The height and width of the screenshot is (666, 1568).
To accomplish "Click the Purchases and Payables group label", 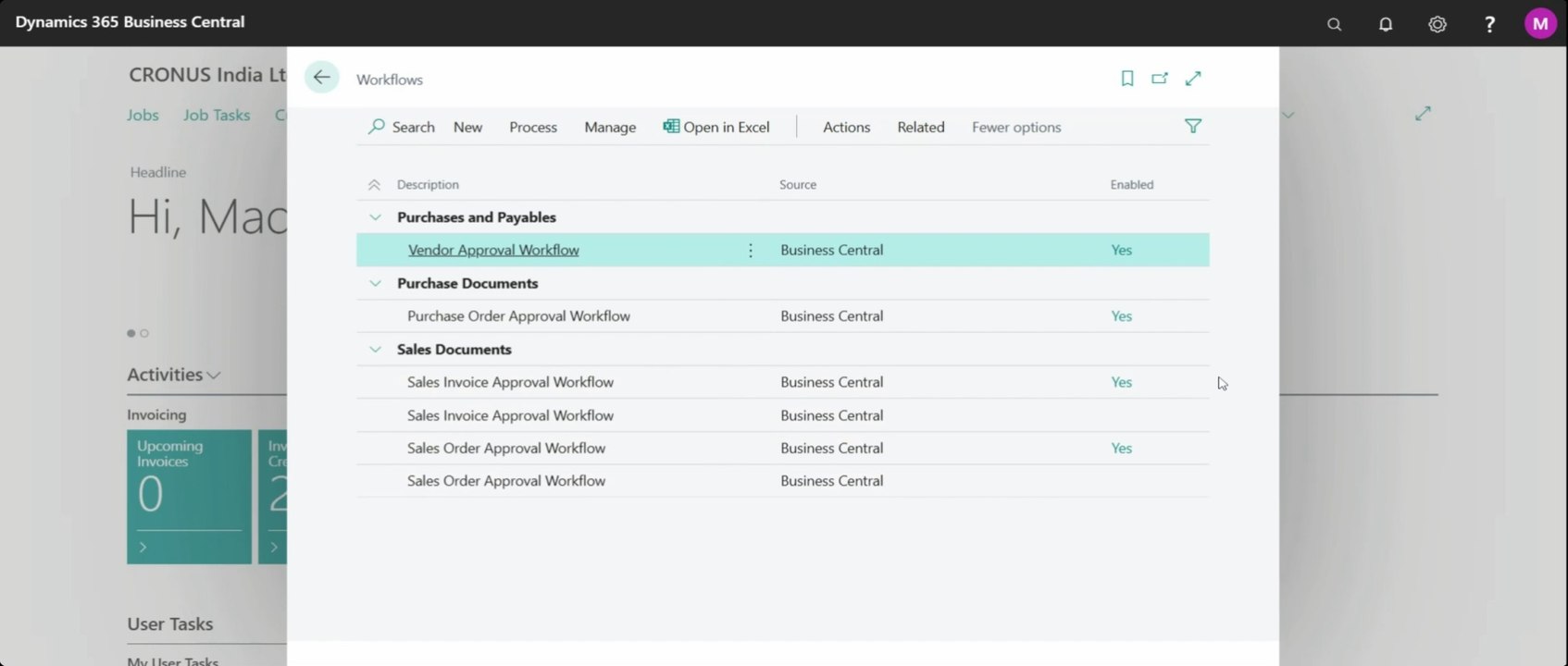I will pyautogui.click(x=477, y=217).
